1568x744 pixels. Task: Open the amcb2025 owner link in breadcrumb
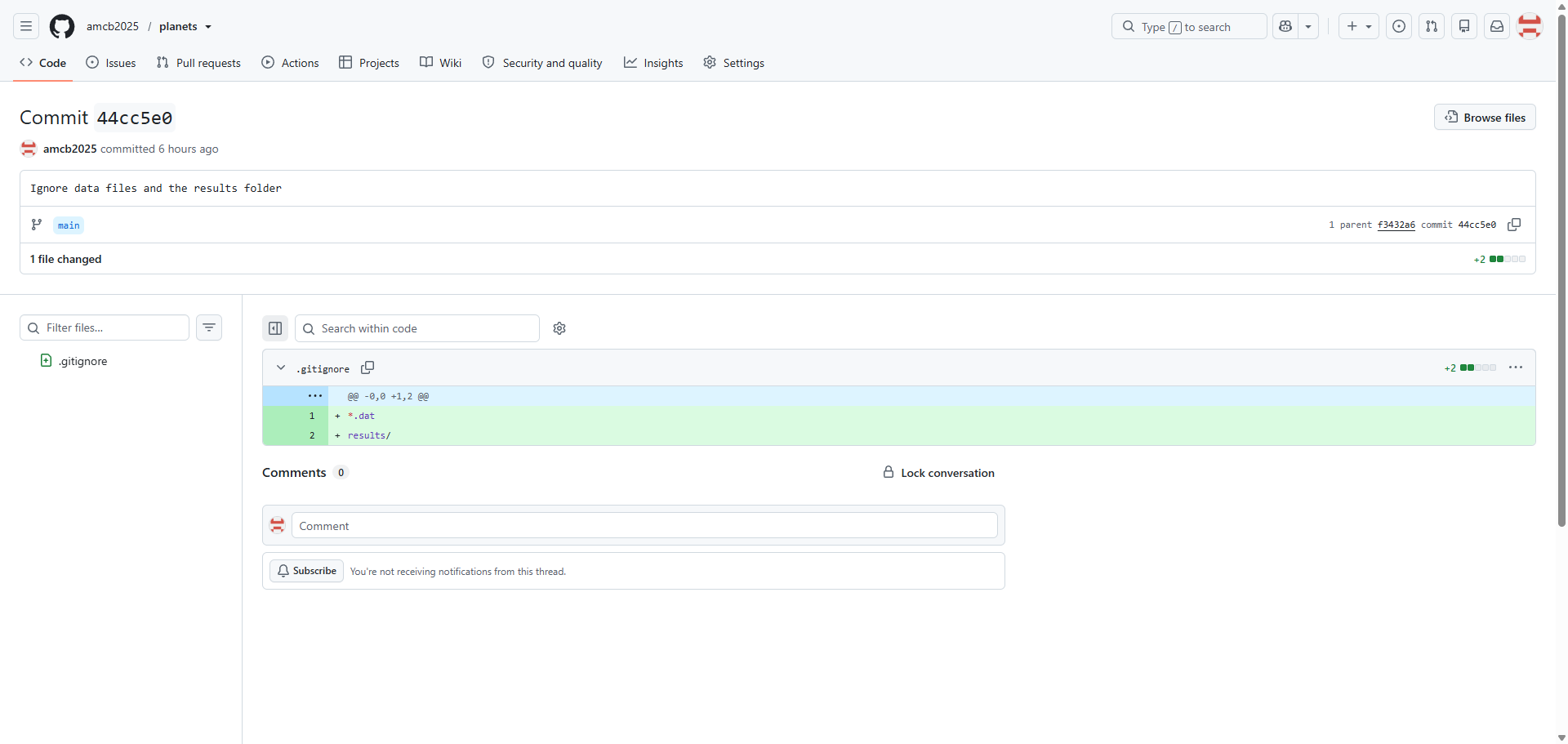(x=113, y=26)
